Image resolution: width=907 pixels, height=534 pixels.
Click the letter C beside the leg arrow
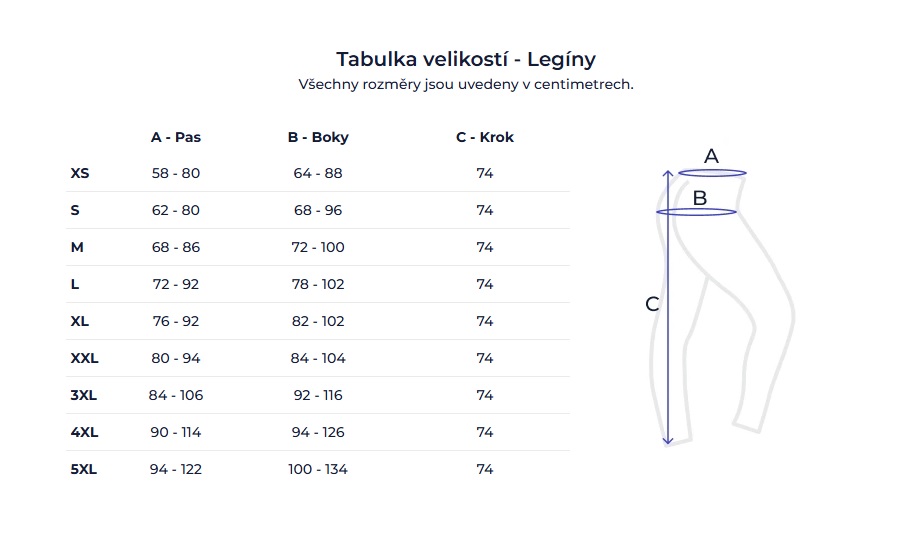652,304
